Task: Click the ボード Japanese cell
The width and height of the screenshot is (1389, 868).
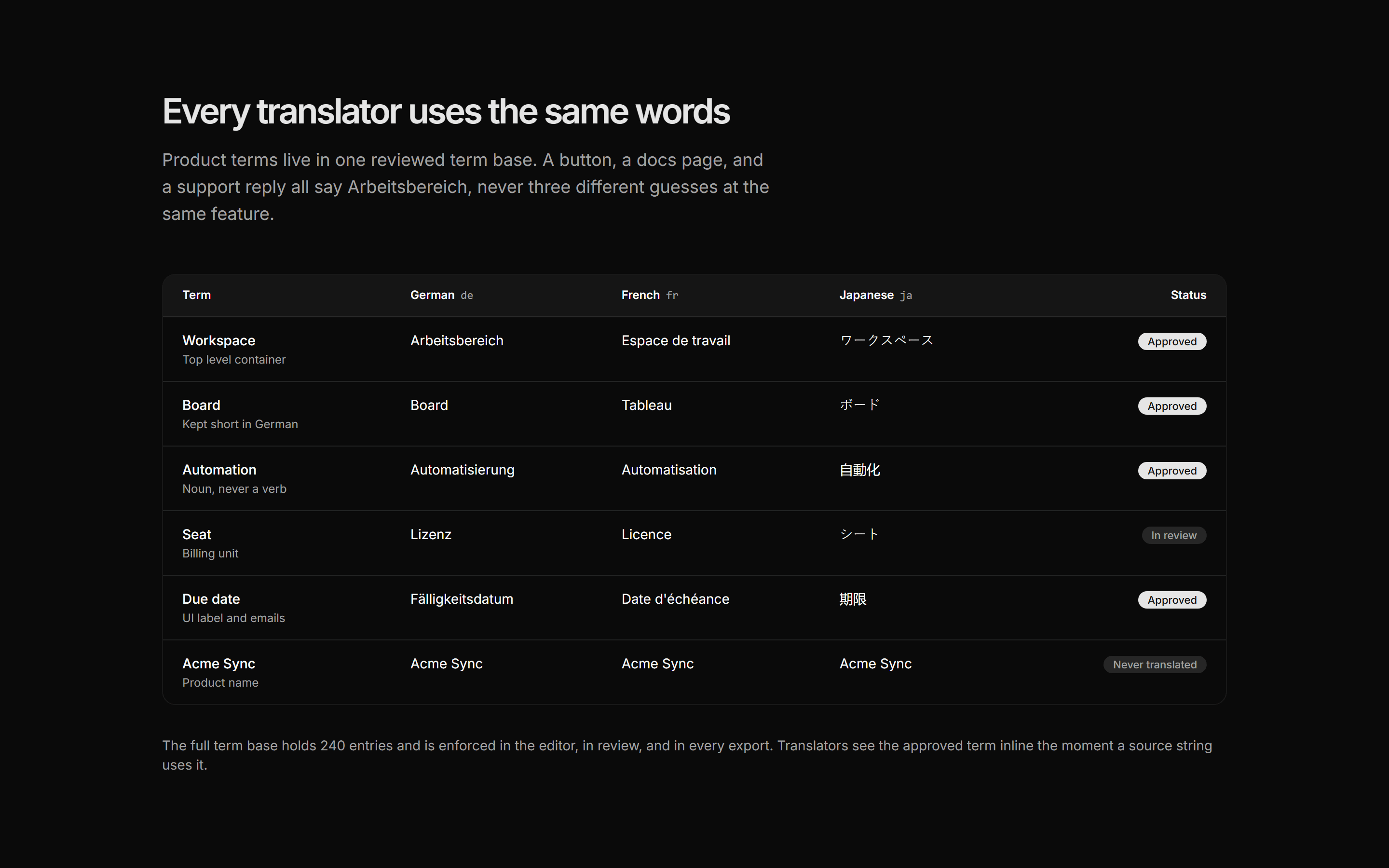Action: tap(859, 405)
